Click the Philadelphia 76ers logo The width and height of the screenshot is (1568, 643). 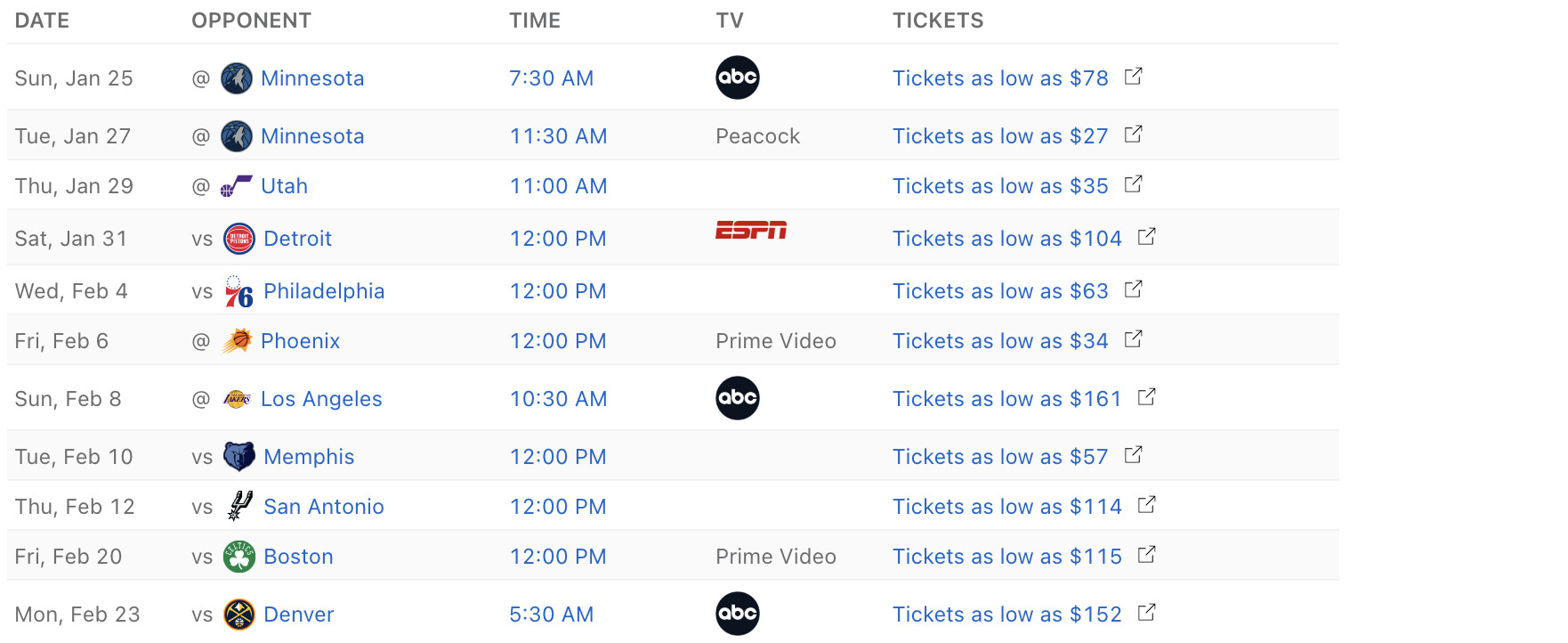239,291
